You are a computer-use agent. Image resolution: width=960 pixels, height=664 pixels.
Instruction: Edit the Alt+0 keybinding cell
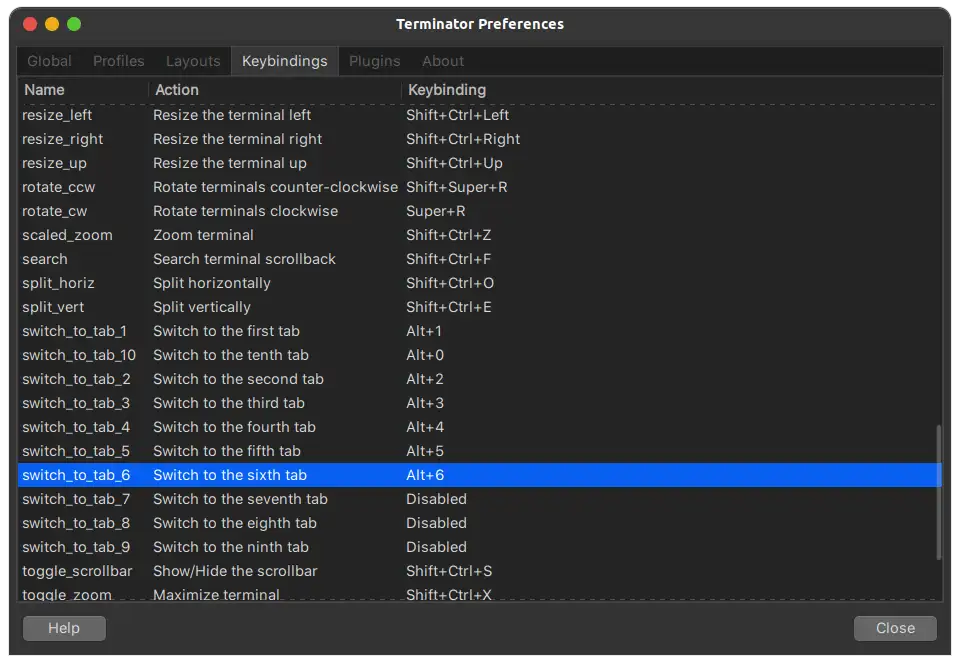pos(425,355)
